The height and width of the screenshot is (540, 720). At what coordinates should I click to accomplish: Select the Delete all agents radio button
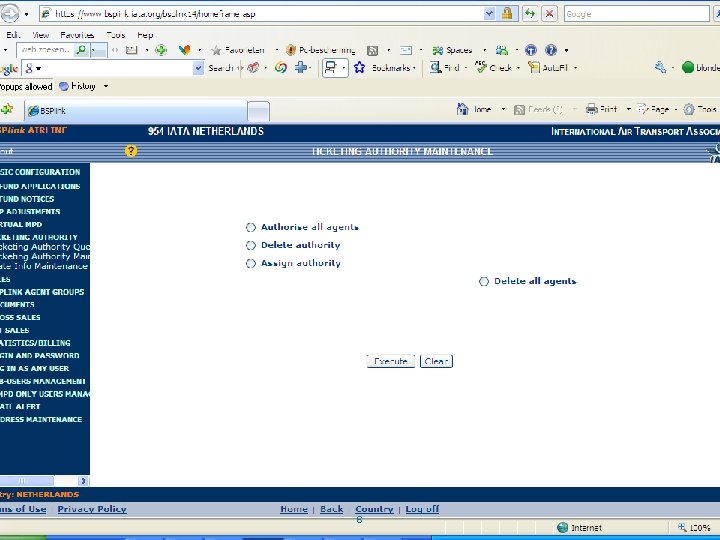[x=484, y=281]
